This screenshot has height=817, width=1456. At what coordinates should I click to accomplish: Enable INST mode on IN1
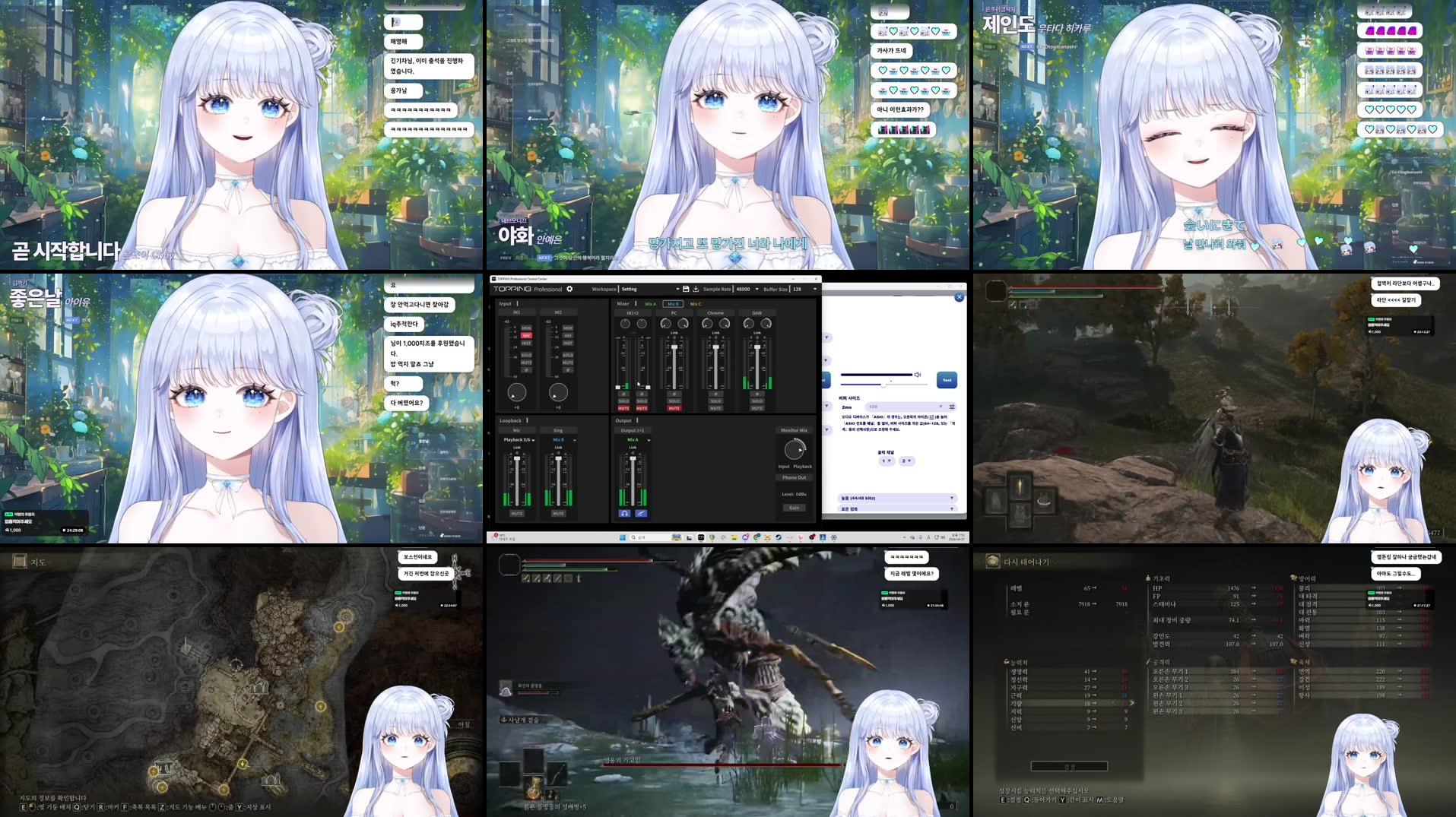click(526, 344)
